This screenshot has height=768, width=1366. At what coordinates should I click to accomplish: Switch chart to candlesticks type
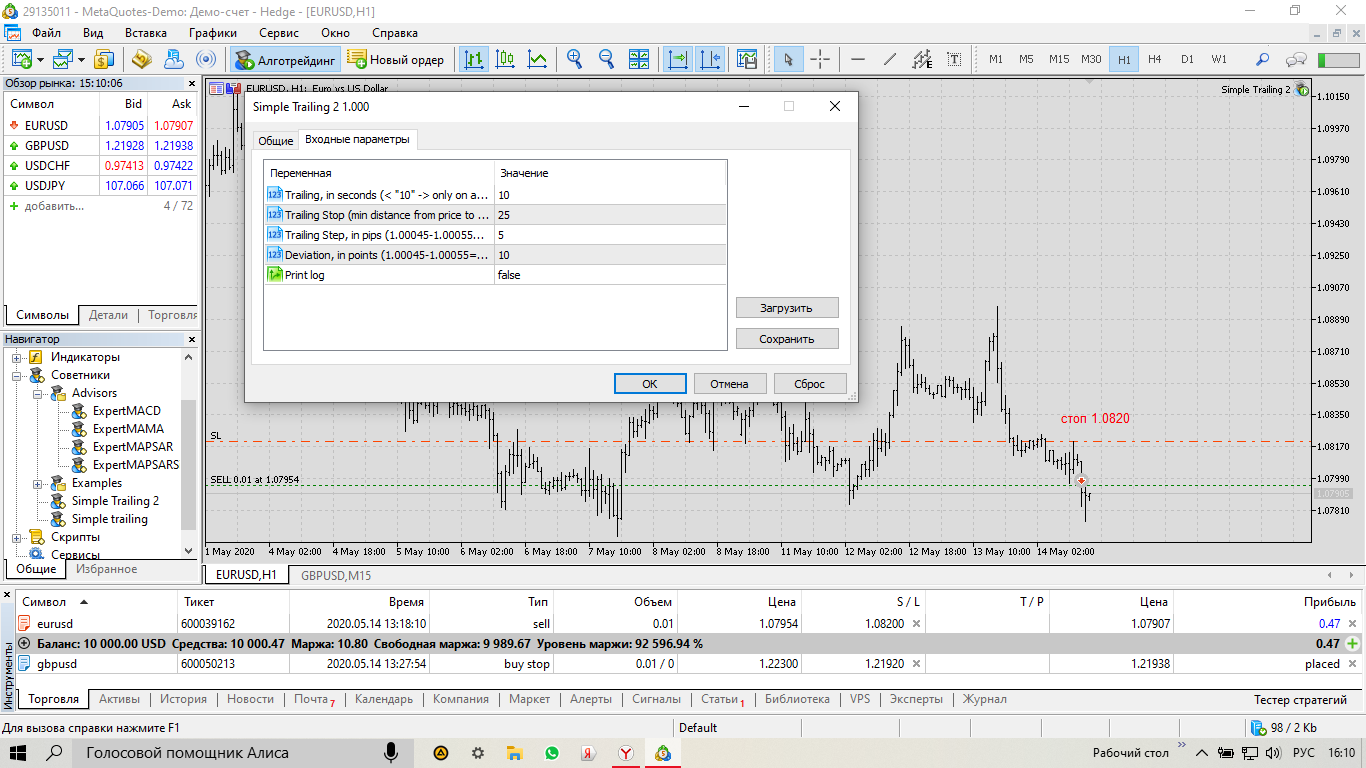pos(506,59)
